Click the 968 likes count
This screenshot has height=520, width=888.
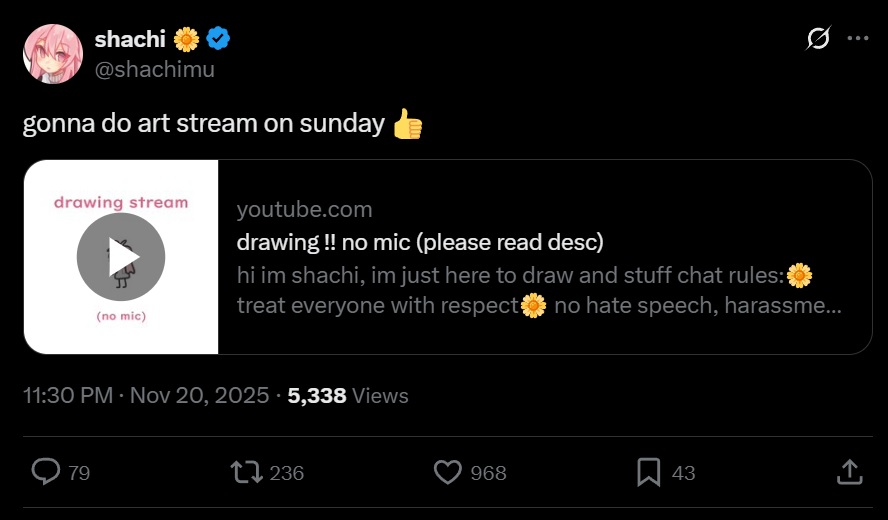click(488, 473)
